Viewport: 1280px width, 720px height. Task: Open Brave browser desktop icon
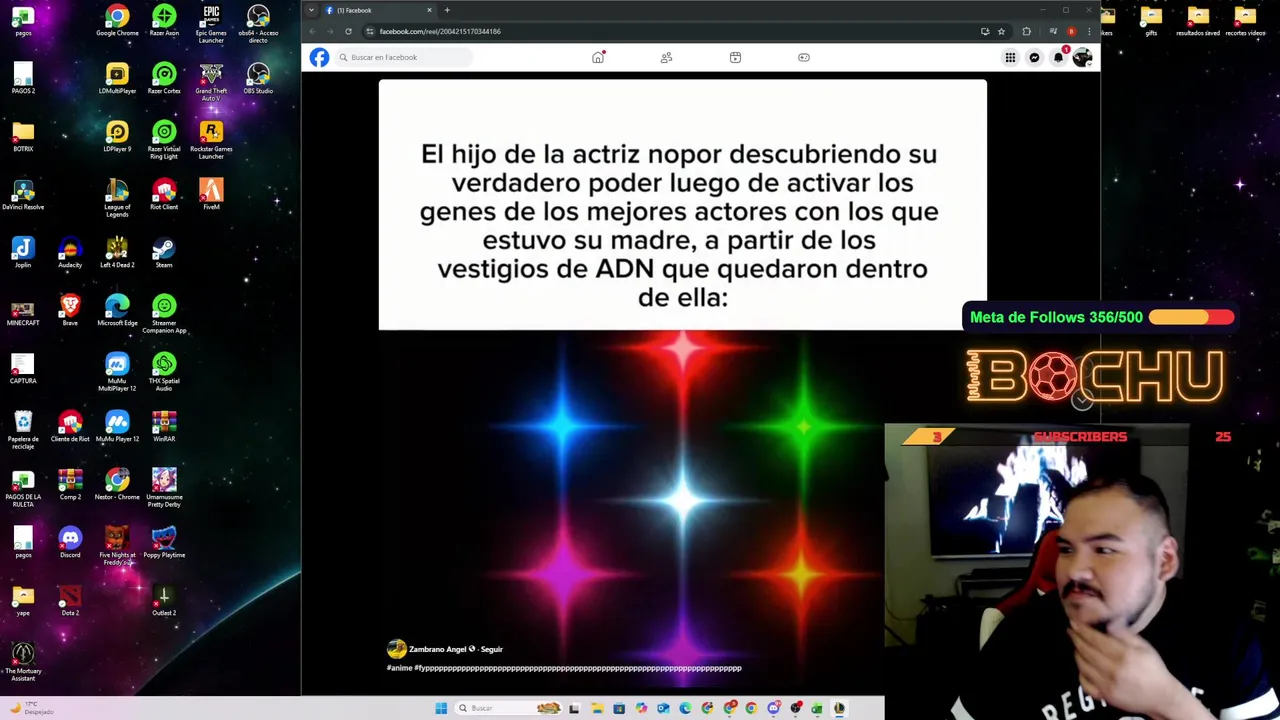[70, 310]
